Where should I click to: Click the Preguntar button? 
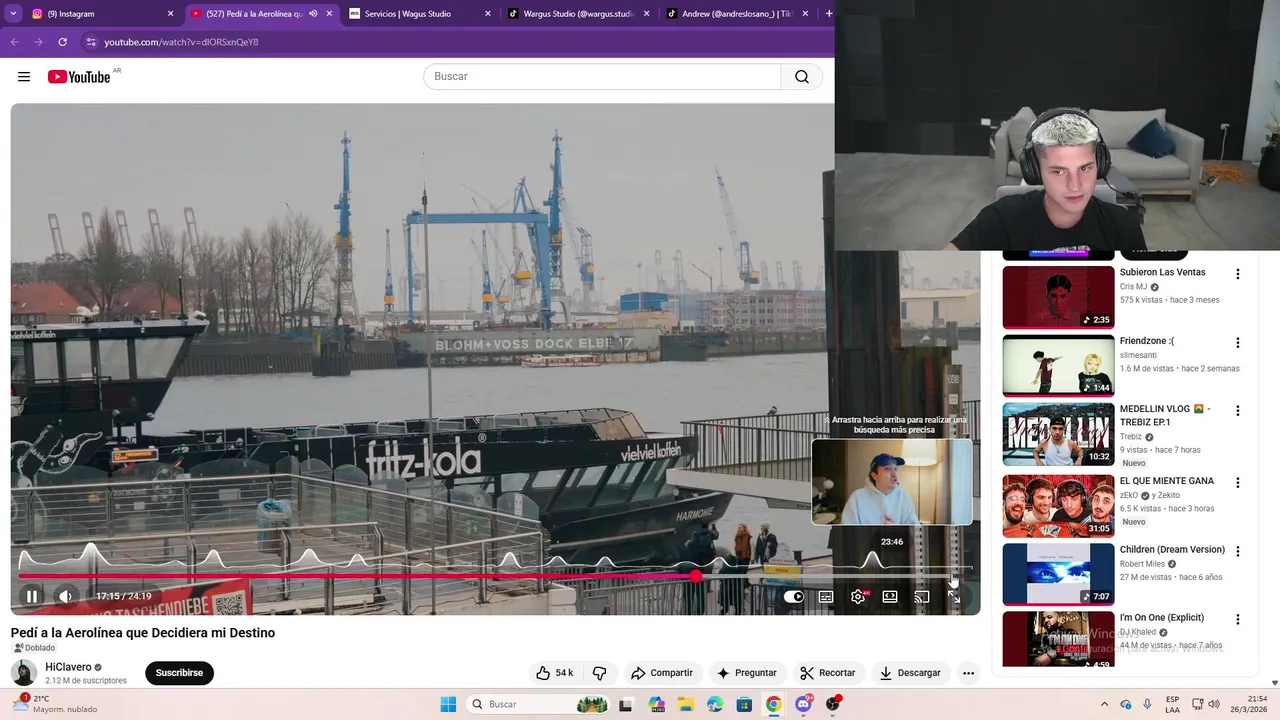pyautogui.click(x=747, y=673)
